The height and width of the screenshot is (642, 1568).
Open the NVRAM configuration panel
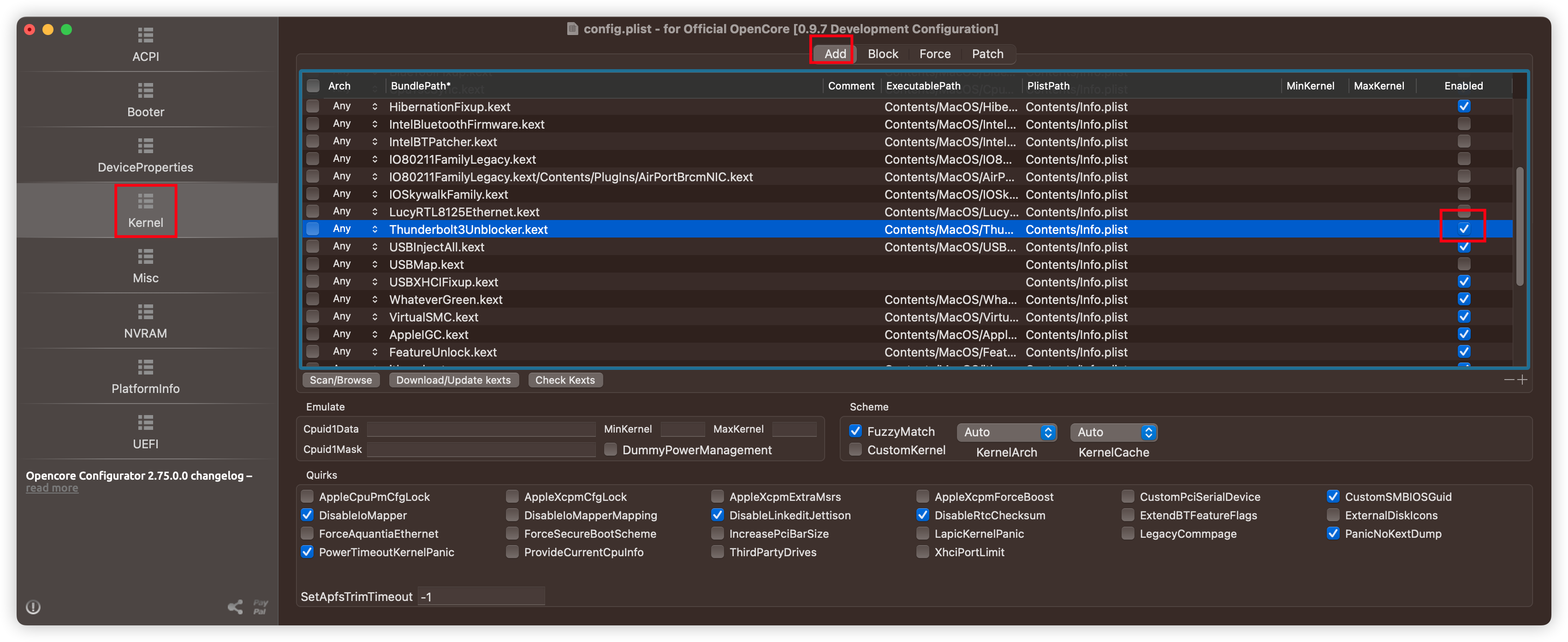145,321
